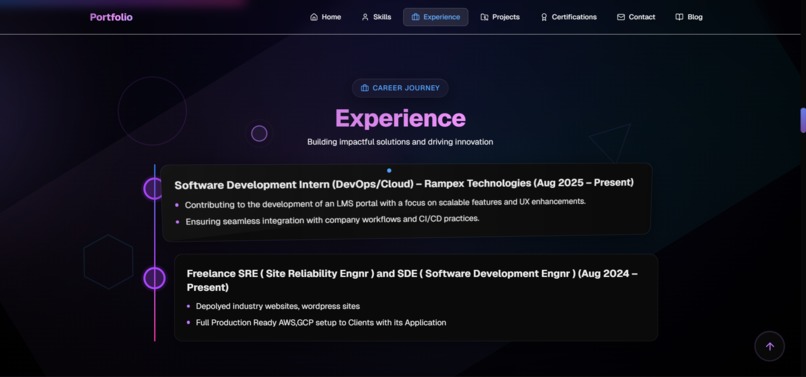Screen dimensions: 806x377
Task: Click the Projects folder icon
Action: point(484,17)
